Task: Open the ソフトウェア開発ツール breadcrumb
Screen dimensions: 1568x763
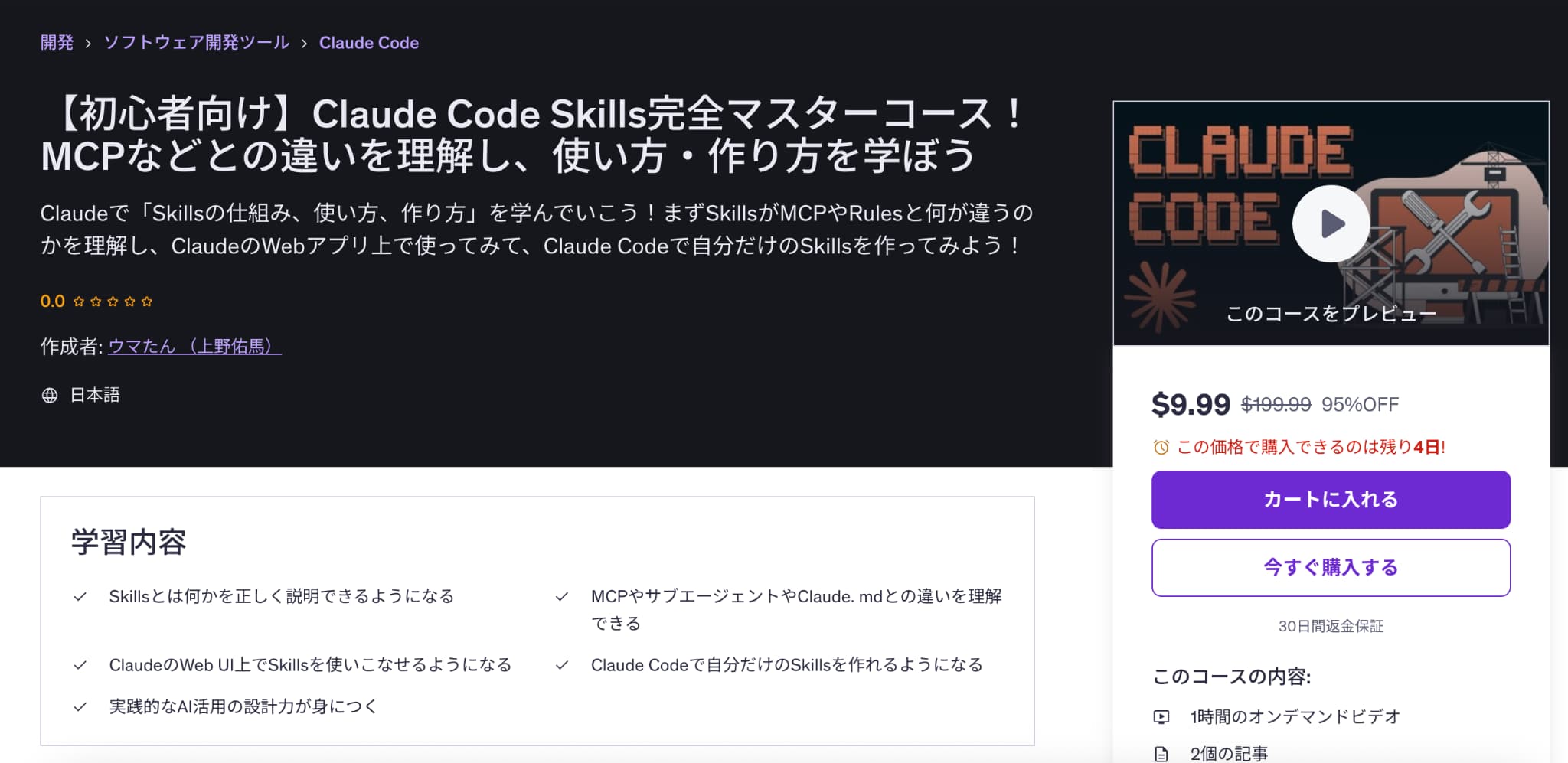Action: pos(197,43)
